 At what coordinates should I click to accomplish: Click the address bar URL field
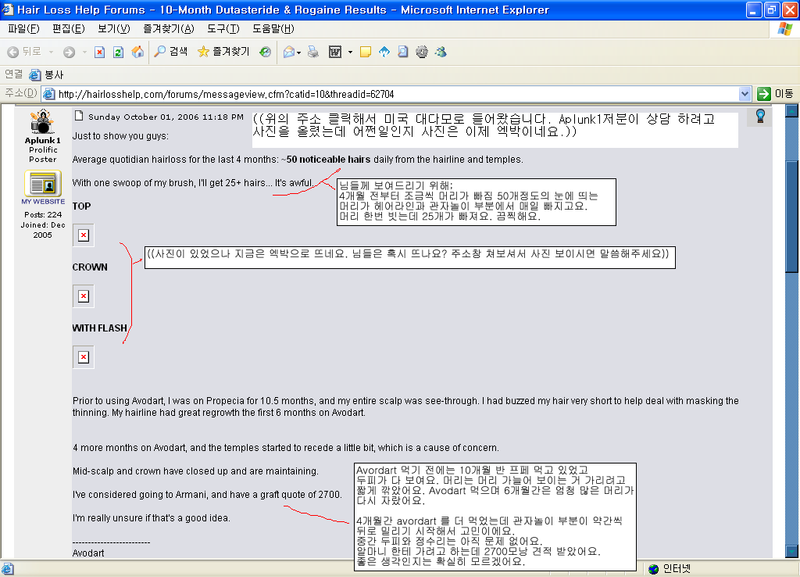[x=390, y=94]
